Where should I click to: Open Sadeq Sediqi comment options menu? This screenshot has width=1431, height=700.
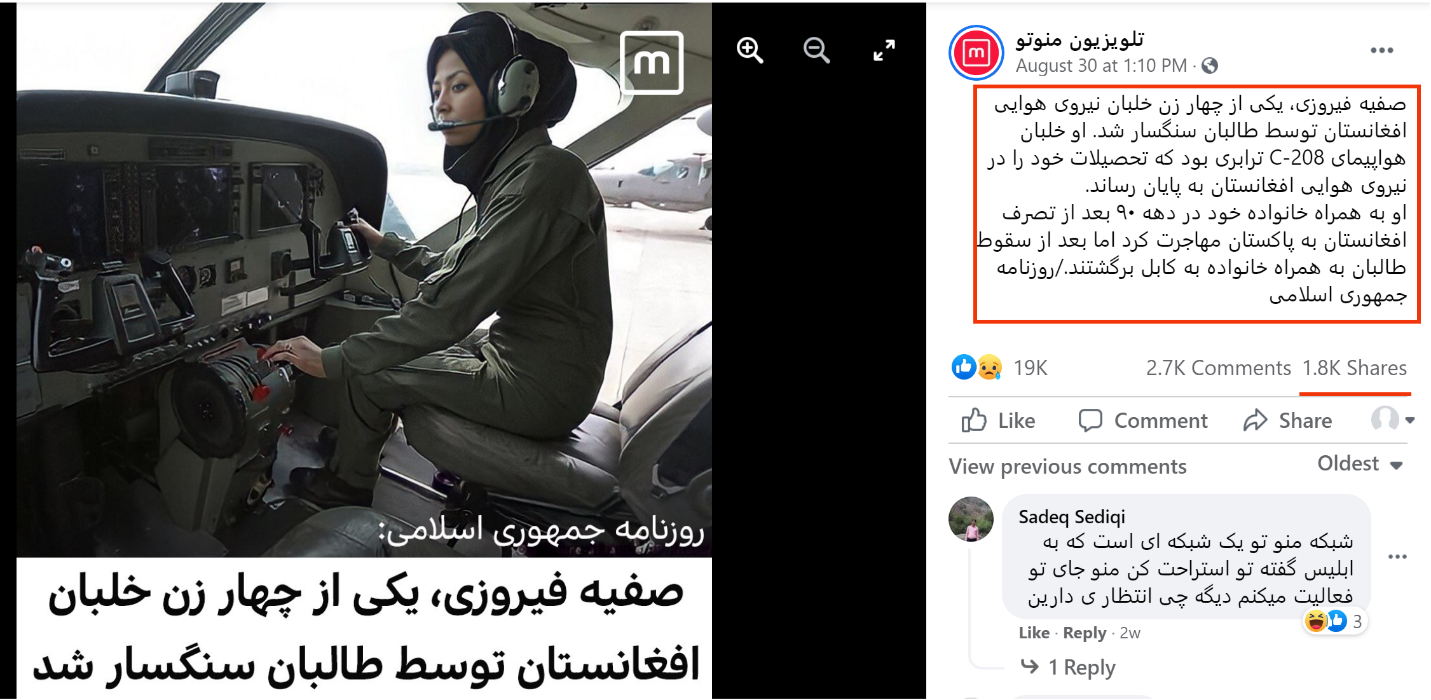(1398, 557)
